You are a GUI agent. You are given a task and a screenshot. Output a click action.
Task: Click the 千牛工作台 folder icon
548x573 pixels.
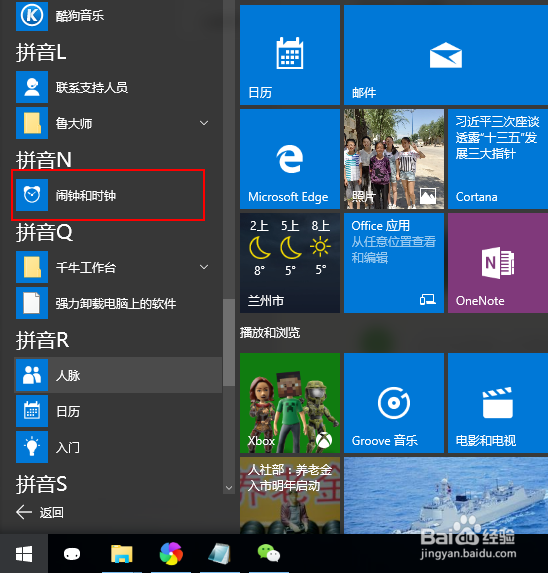coord(32,267)
